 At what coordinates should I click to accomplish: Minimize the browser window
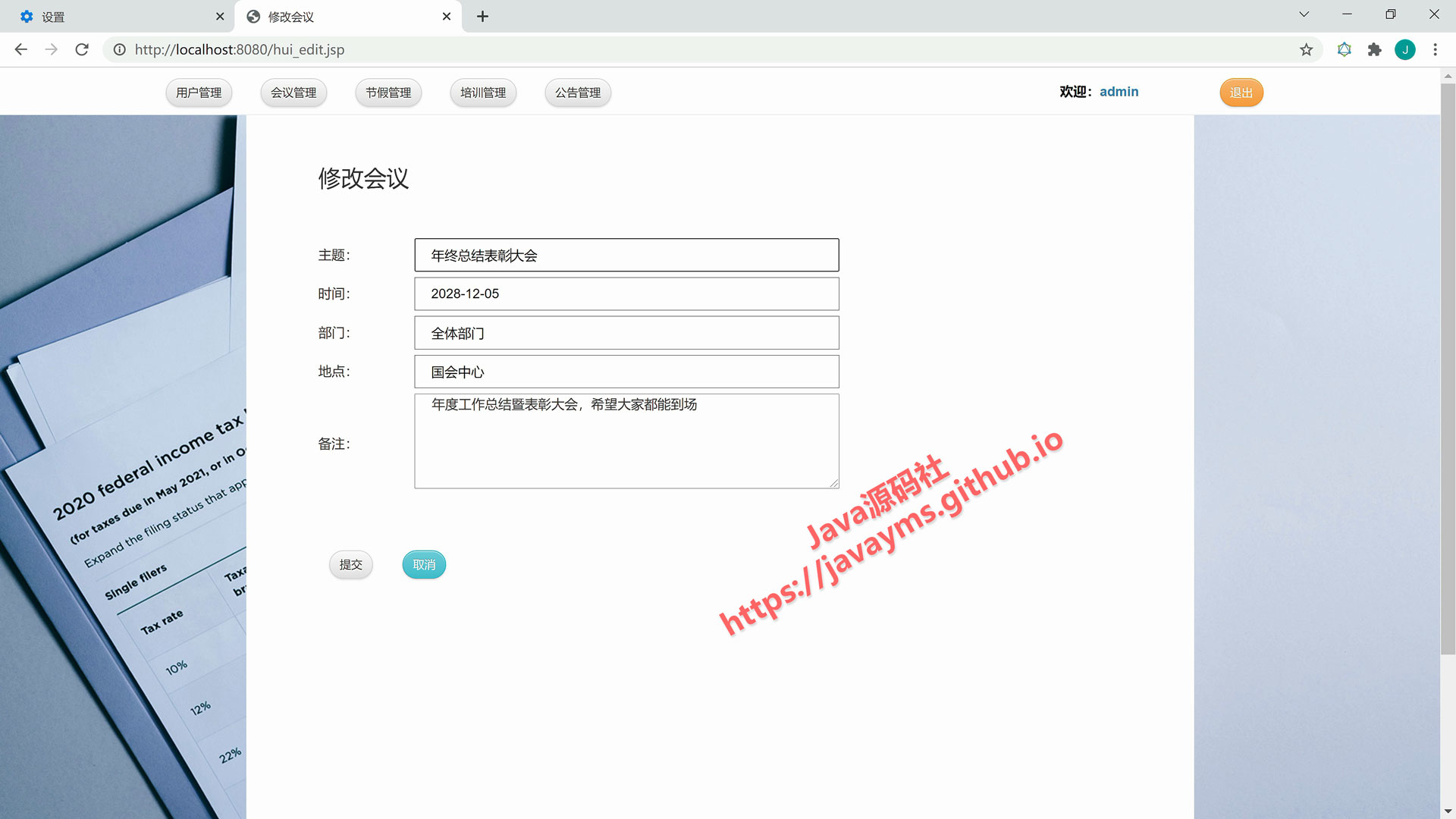point(1347,14)
